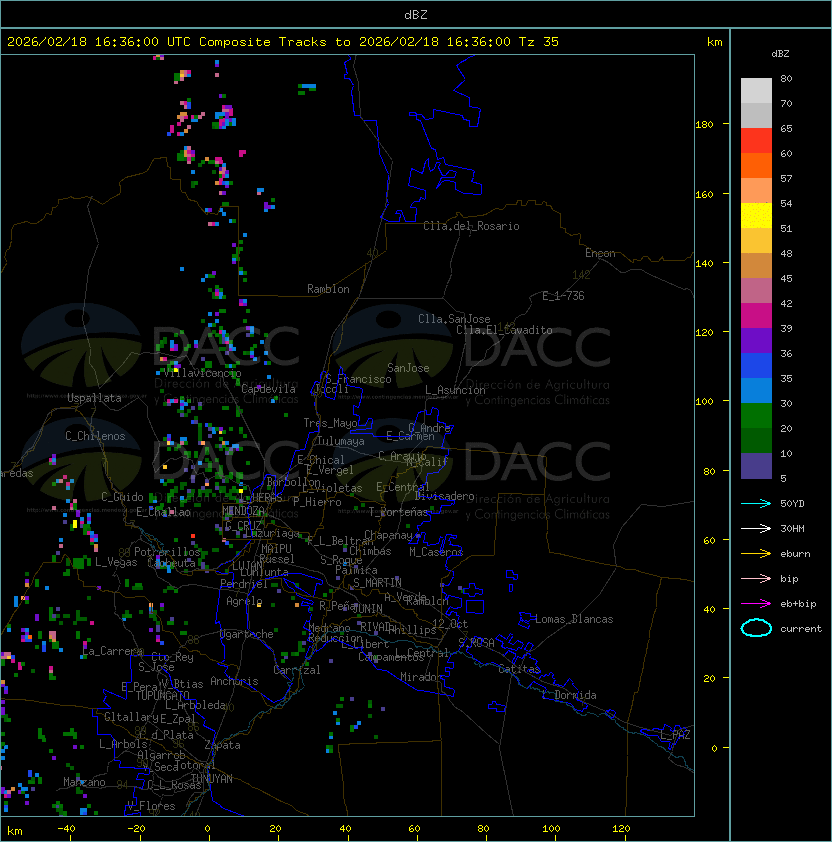The width and height of the screenshot is (832, 842).
Task: Click the '120' tick on the bottom km axis
Action: 621,829
